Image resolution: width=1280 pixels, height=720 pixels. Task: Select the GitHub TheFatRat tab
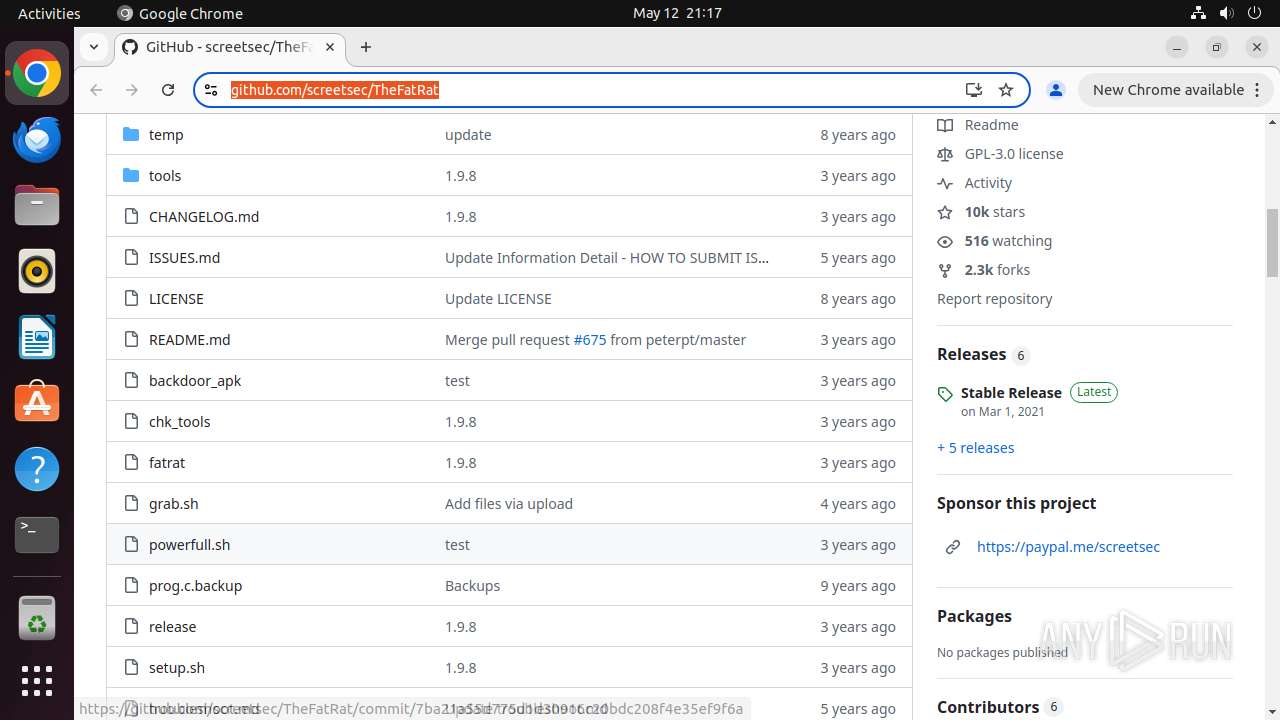click(228, 47)
